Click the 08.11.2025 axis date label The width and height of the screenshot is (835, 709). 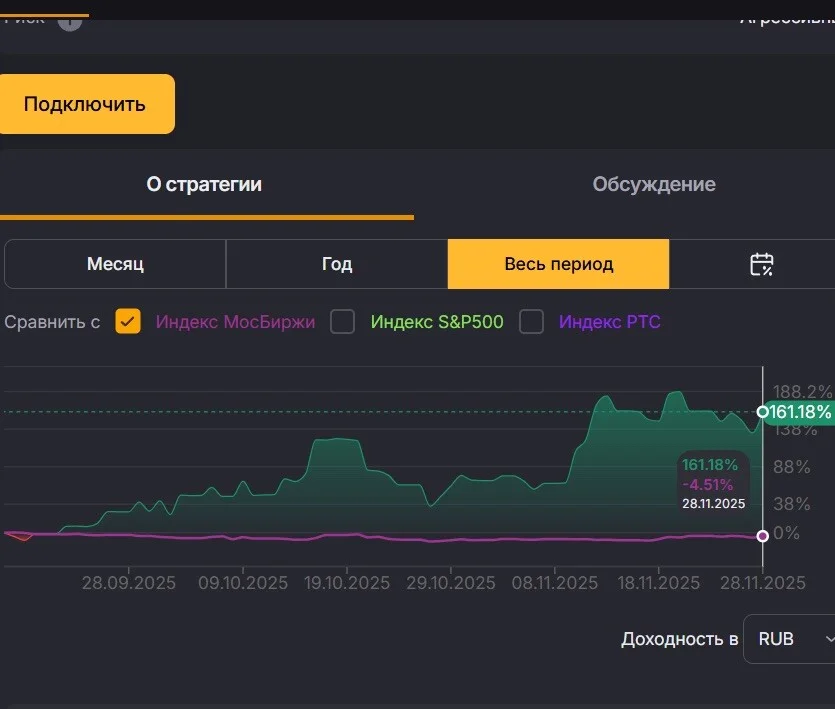[x=554, y=583]
